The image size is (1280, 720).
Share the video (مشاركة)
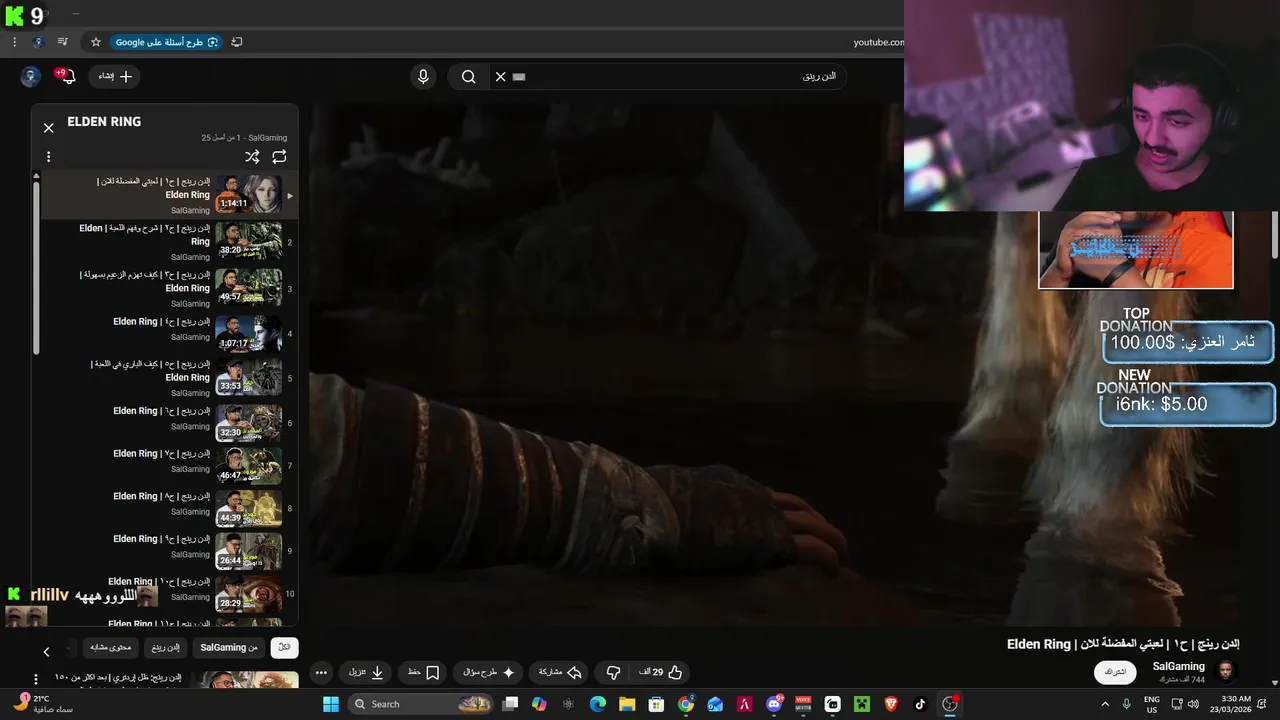[560, 673]
